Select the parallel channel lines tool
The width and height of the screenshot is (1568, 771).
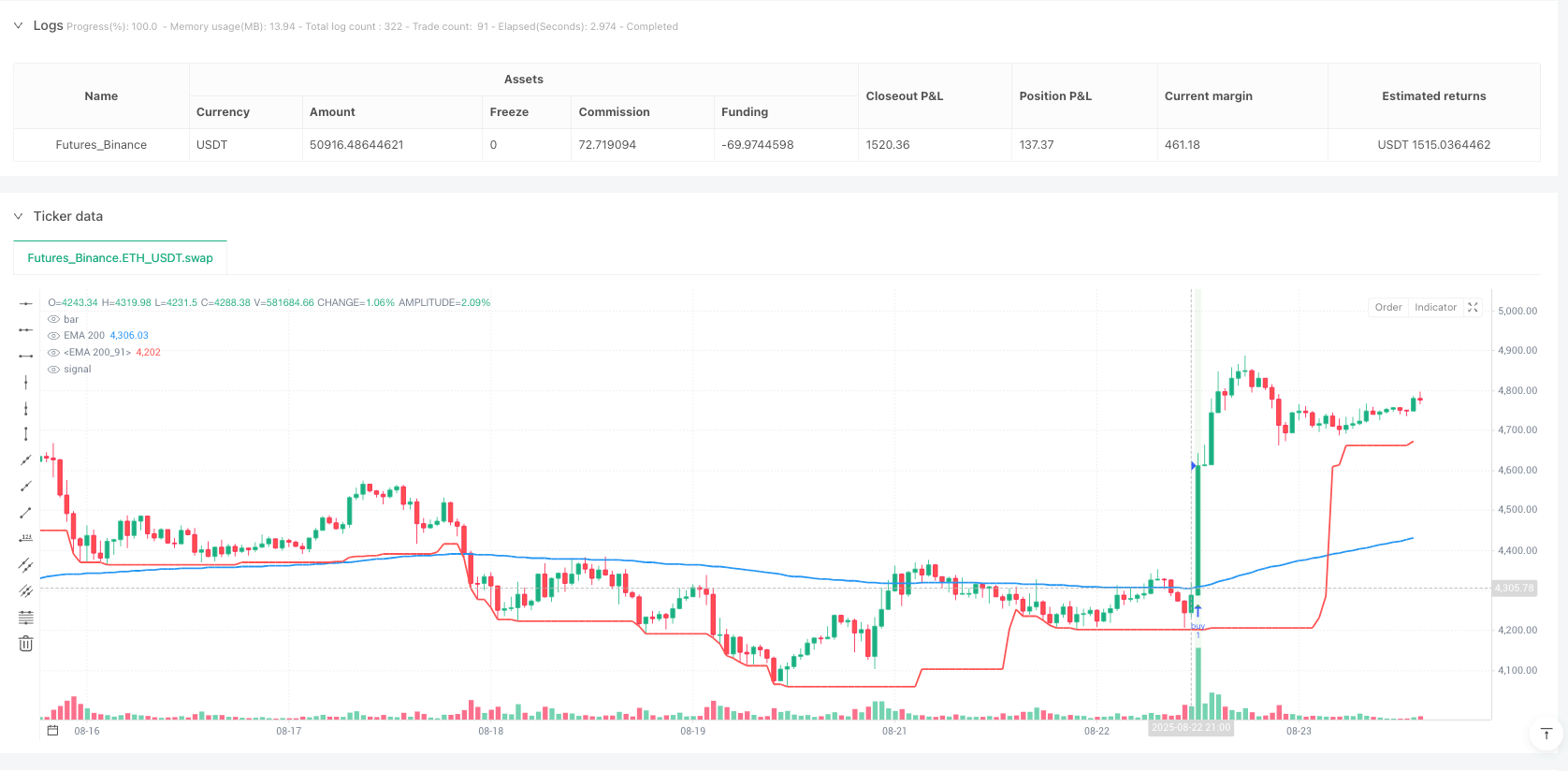pyautogui.click(x=26, y=565)
